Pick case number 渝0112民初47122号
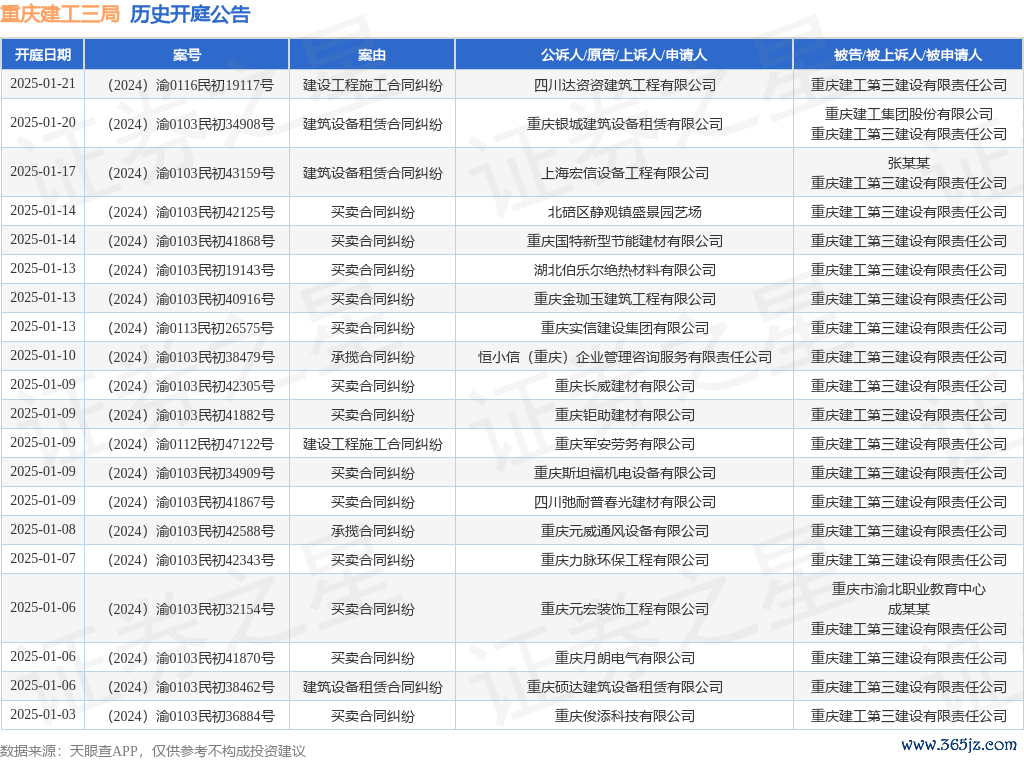Image resolution: width=1024 pixels, height=760 pixels. tap(191, 444)
